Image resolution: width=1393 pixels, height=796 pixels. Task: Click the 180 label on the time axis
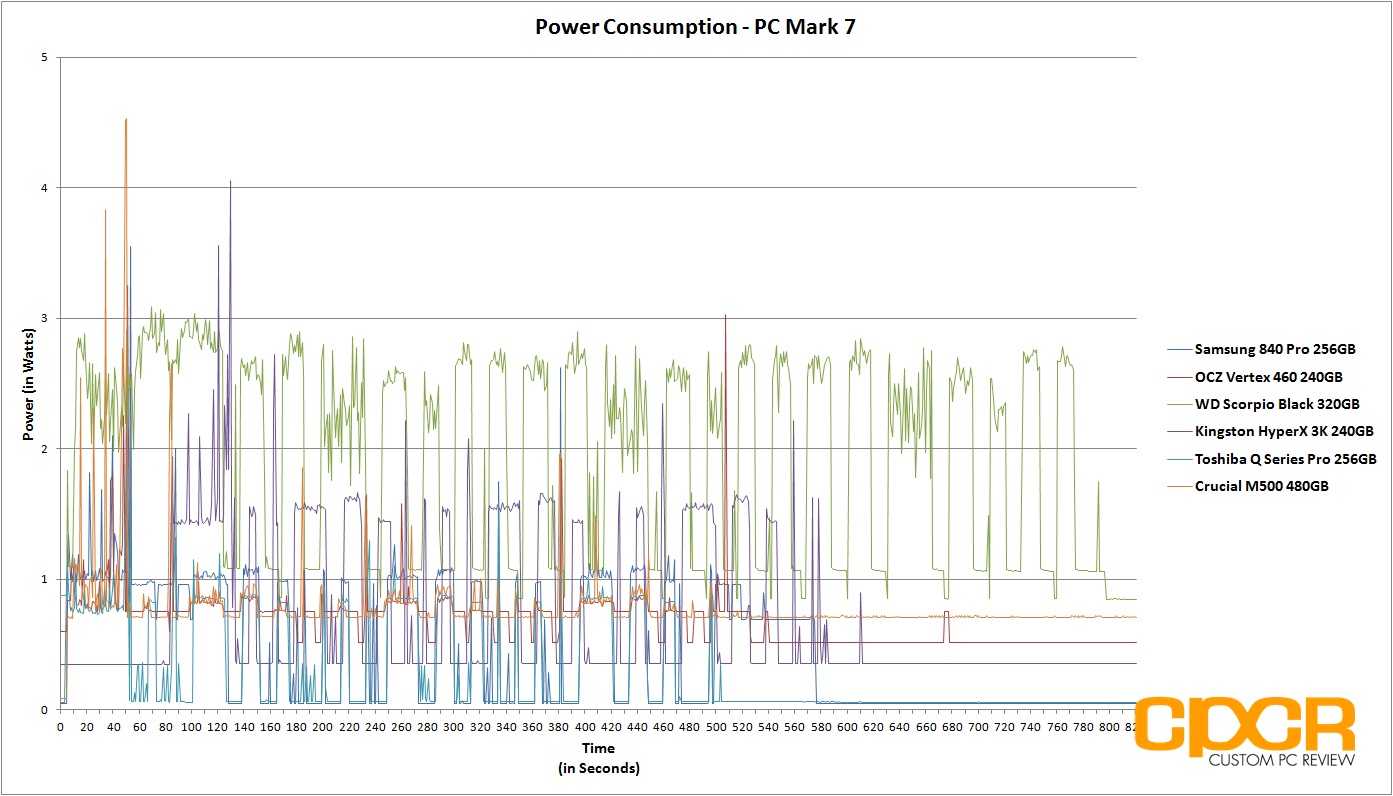[296, 727]
